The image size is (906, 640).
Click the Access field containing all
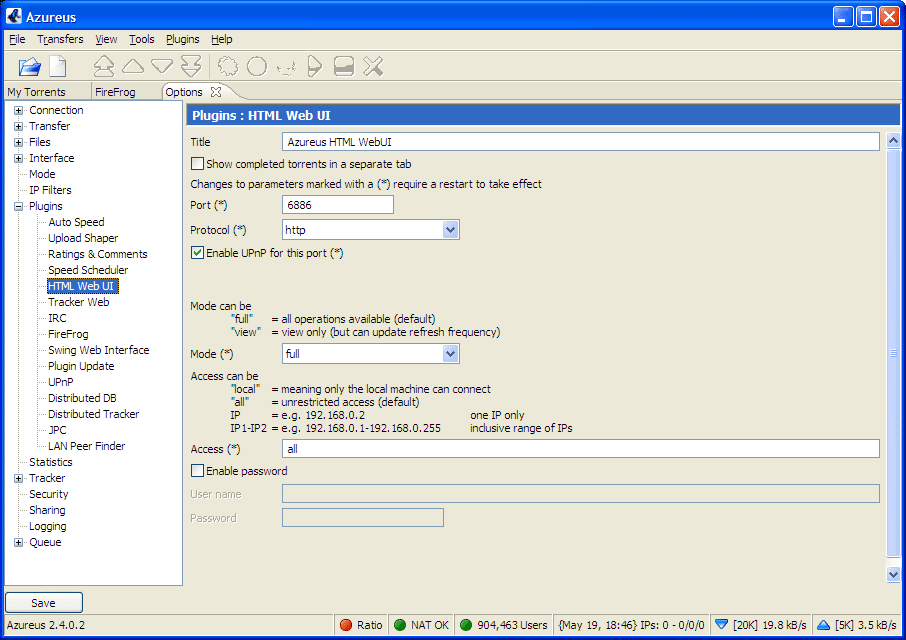pyautogui.click(x=581, y=449)
